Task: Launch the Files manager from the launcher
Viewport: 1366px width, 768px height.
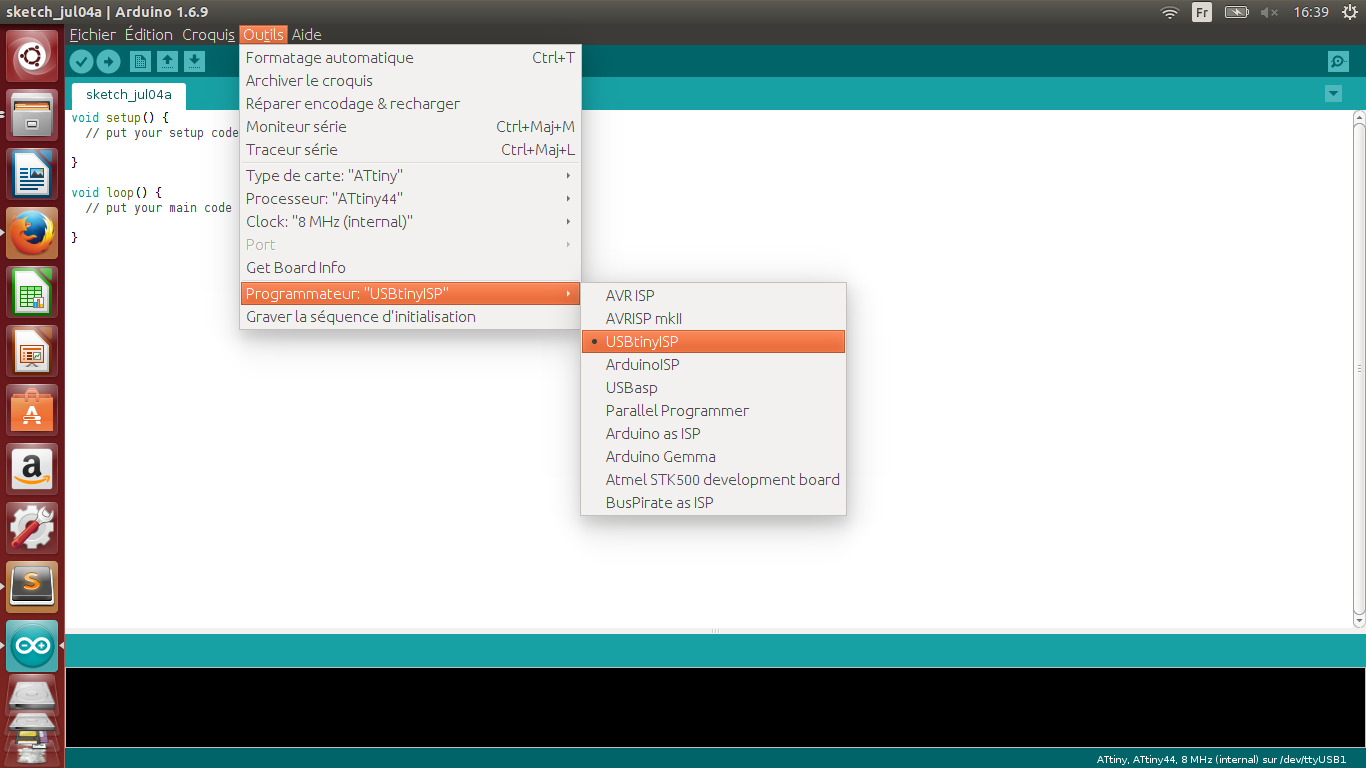Action: 33,114
